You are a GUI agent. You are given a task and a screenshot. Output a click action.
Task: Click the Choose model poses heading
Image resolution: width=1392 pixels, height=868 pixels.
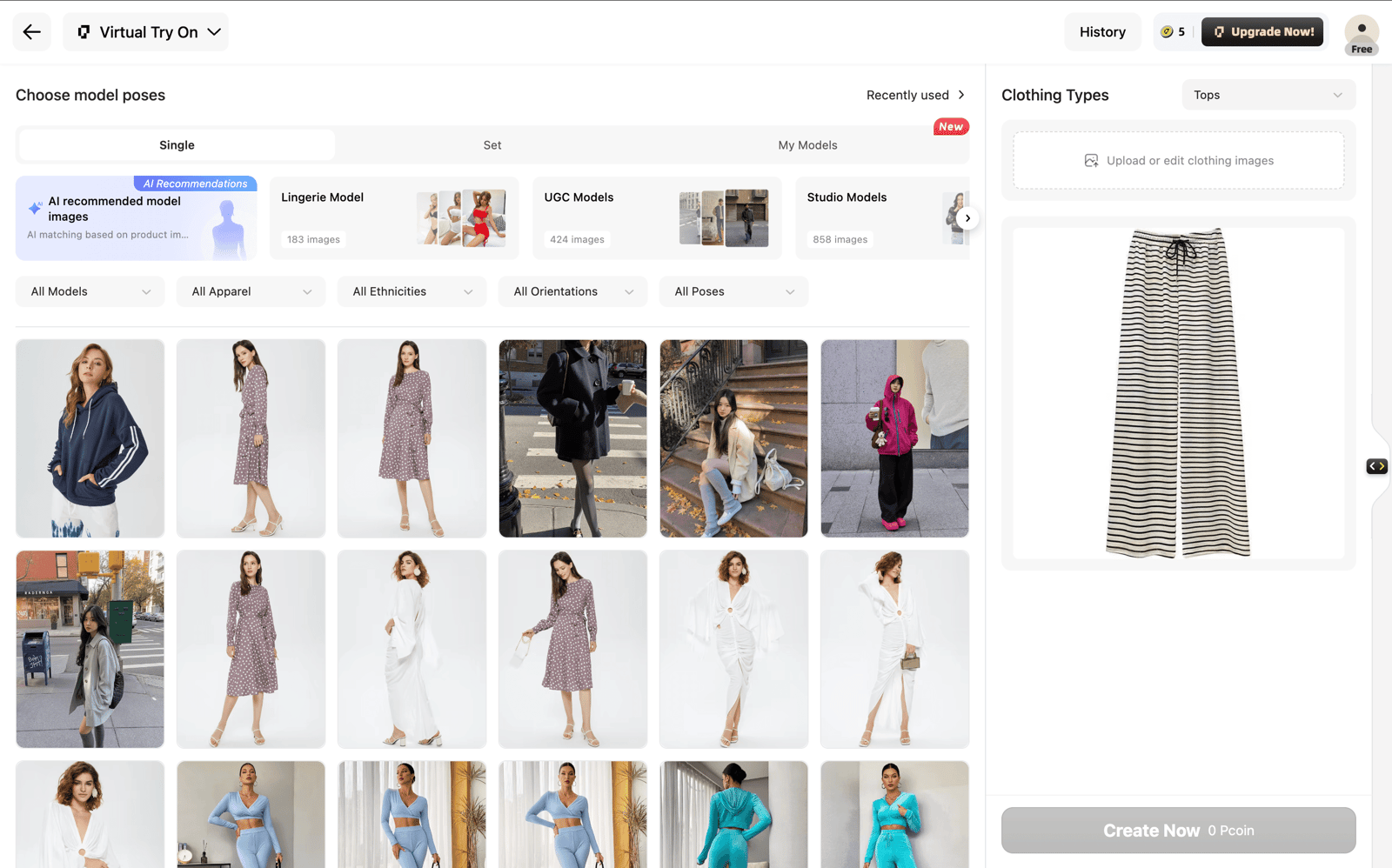point(90,95)
